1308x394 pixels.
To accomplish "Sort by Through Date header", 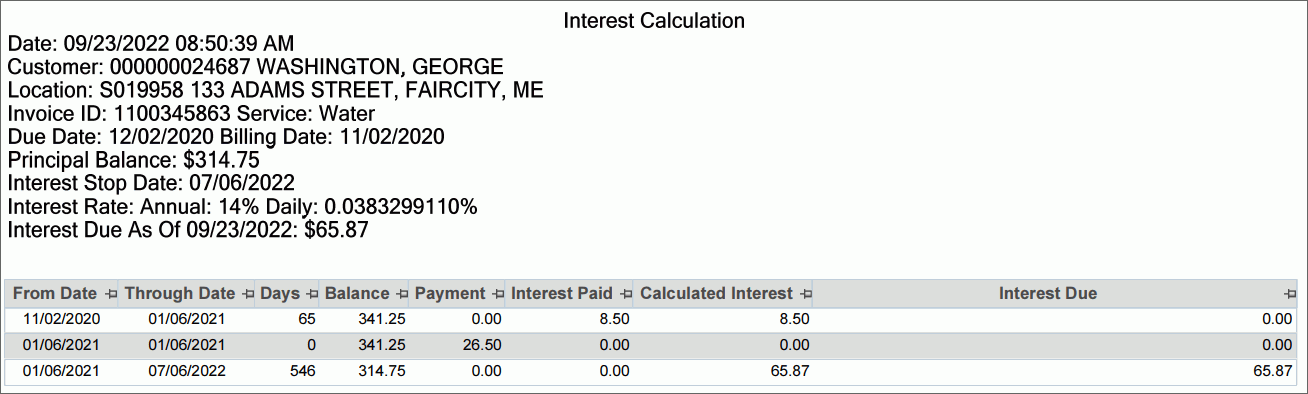I will [180, 294].
